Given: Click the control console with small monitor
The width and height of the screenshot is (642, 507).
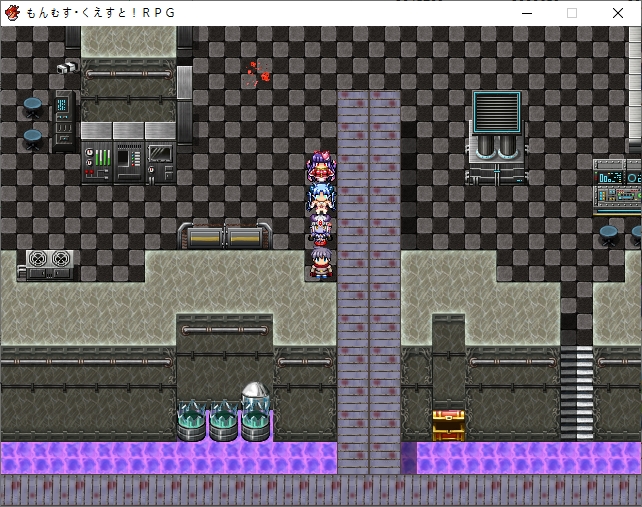Looking at the screenshot, I should click(x=161, y=162).
